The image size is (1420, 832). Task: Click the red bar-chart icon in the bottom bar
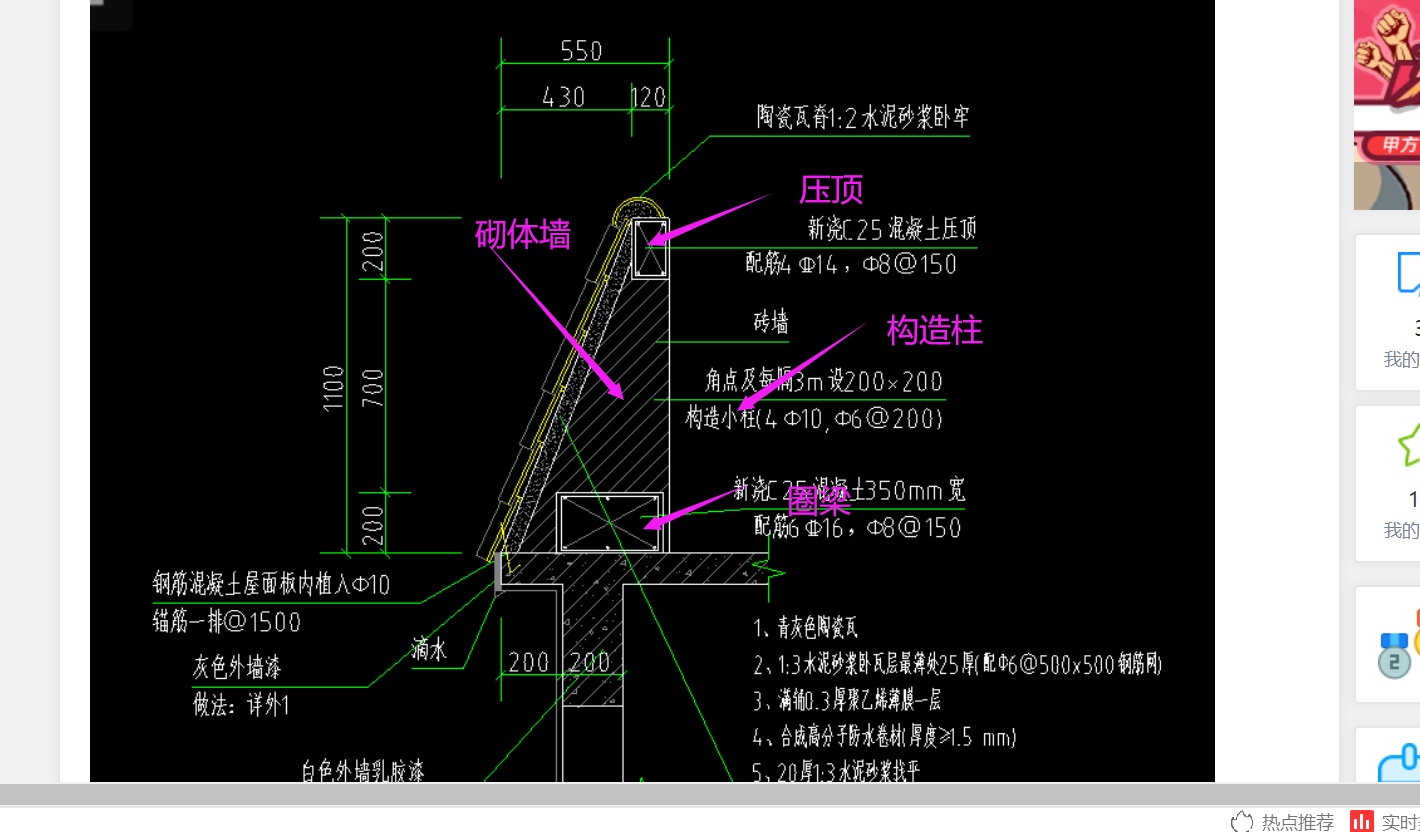pos(1361,821)
